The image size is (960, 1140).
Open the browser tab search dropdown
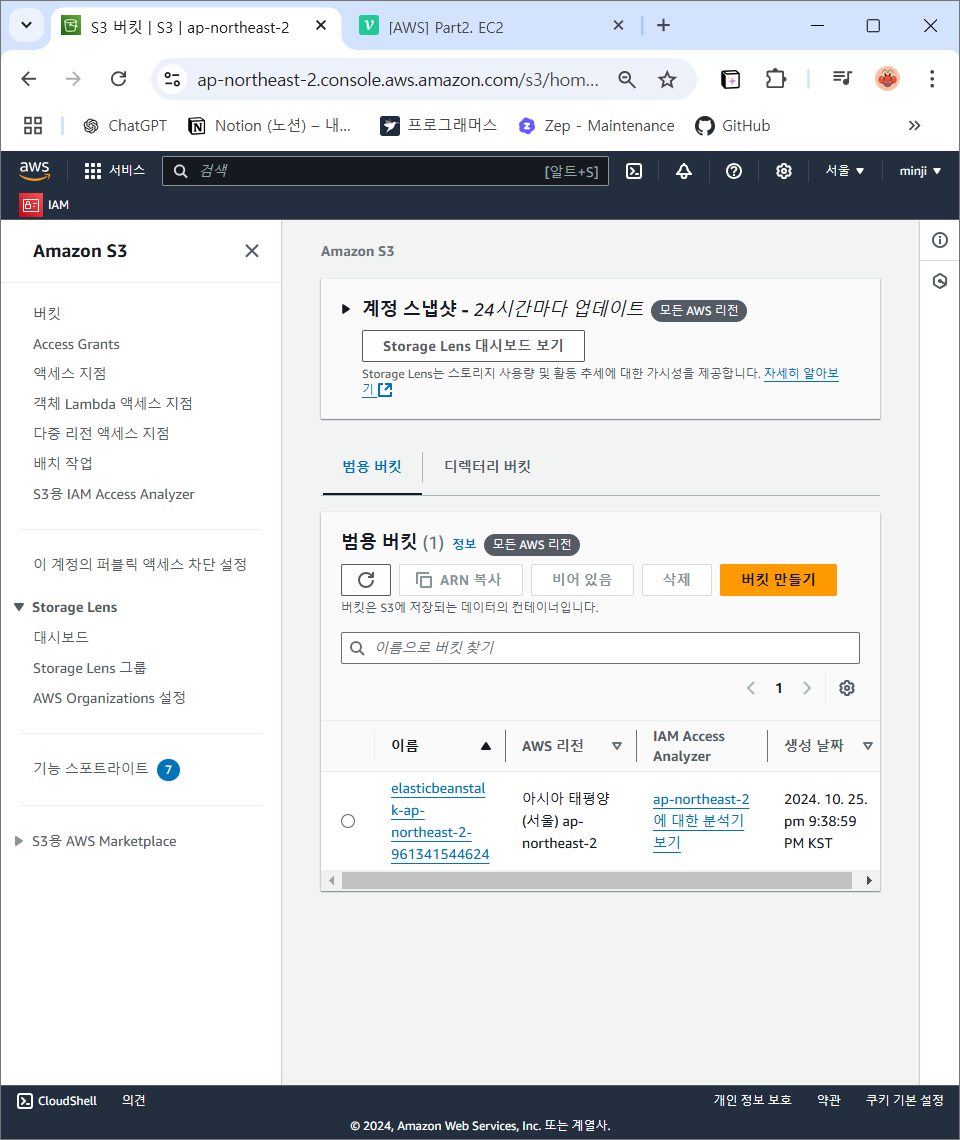[x=26, y=25]
